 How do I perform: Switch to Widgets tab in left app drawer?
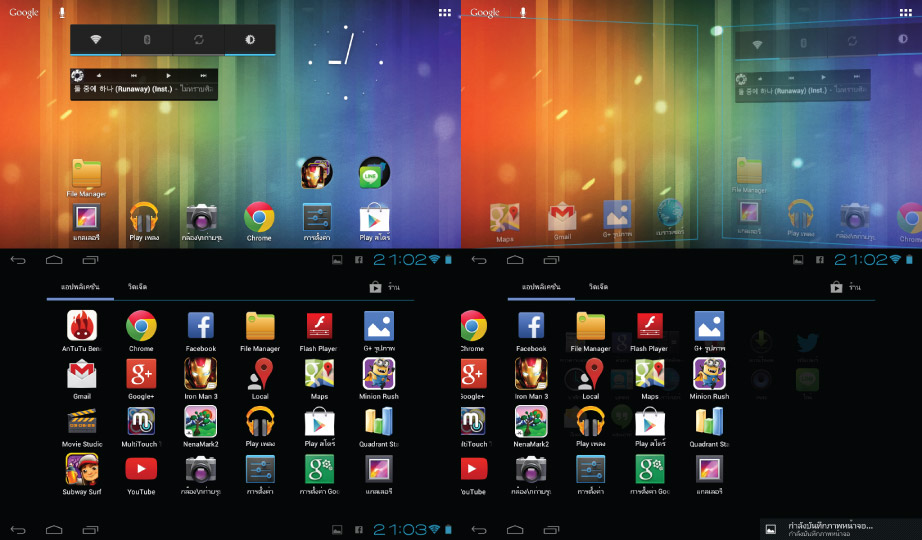tap(138, 287)
